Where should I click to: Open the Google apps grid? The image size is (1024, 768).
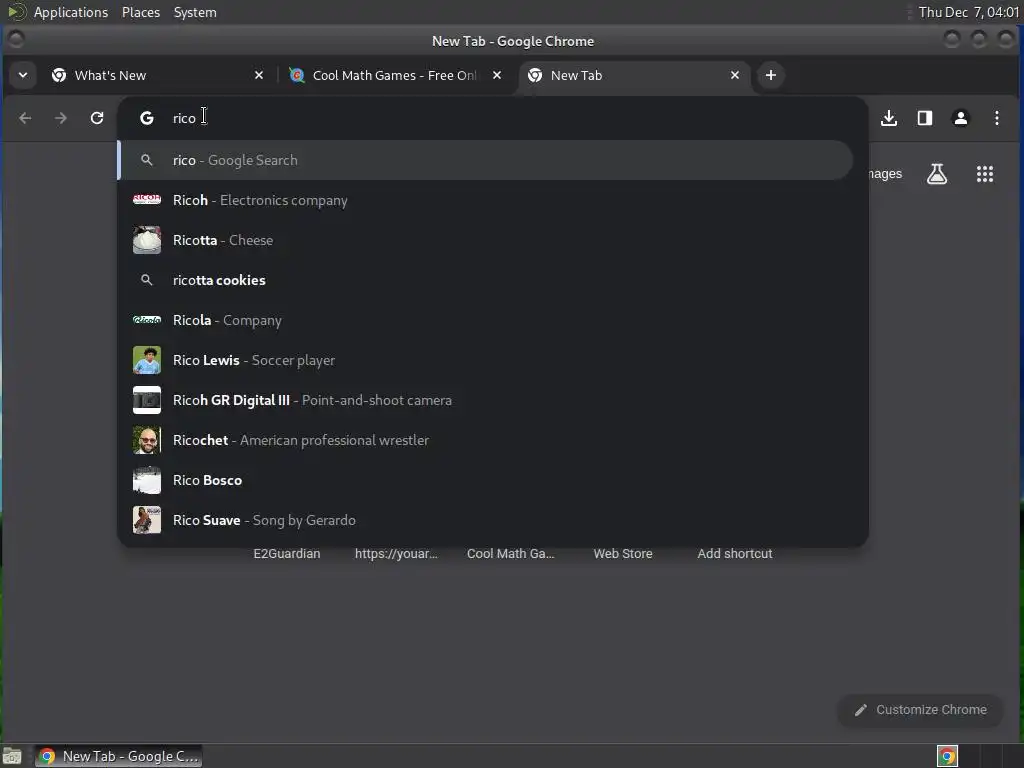tap(985, 174)
